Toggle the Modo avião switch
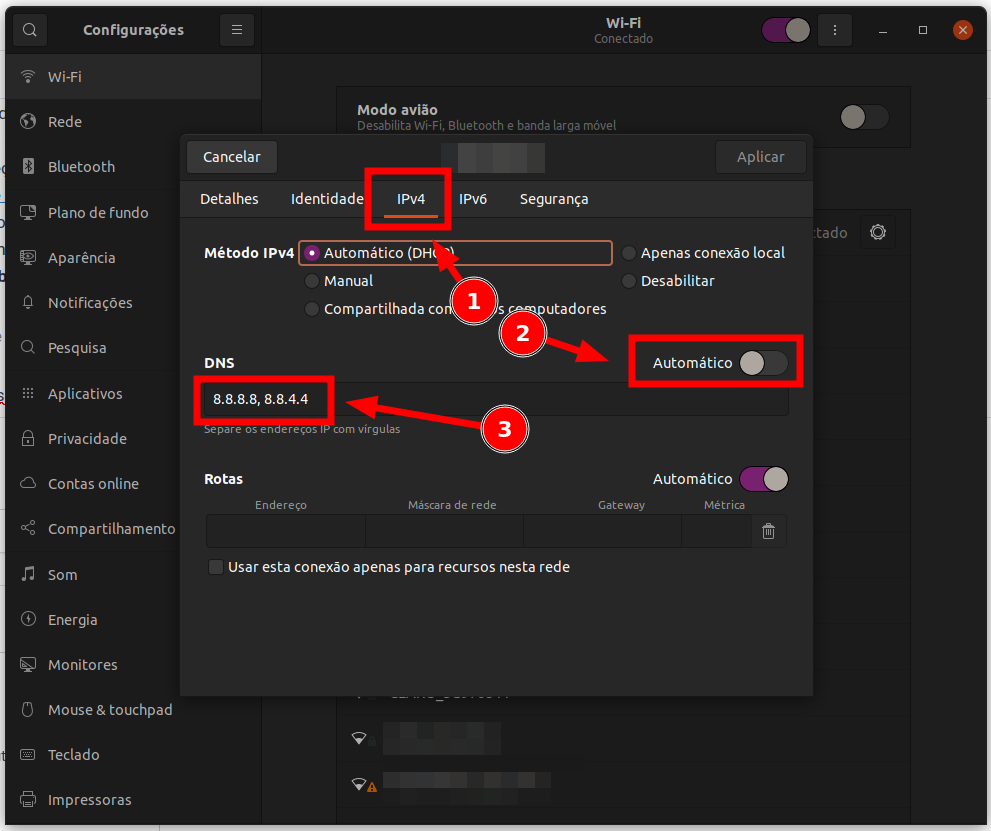This screenshot has height=831, width=991. (x=864, y=117)
